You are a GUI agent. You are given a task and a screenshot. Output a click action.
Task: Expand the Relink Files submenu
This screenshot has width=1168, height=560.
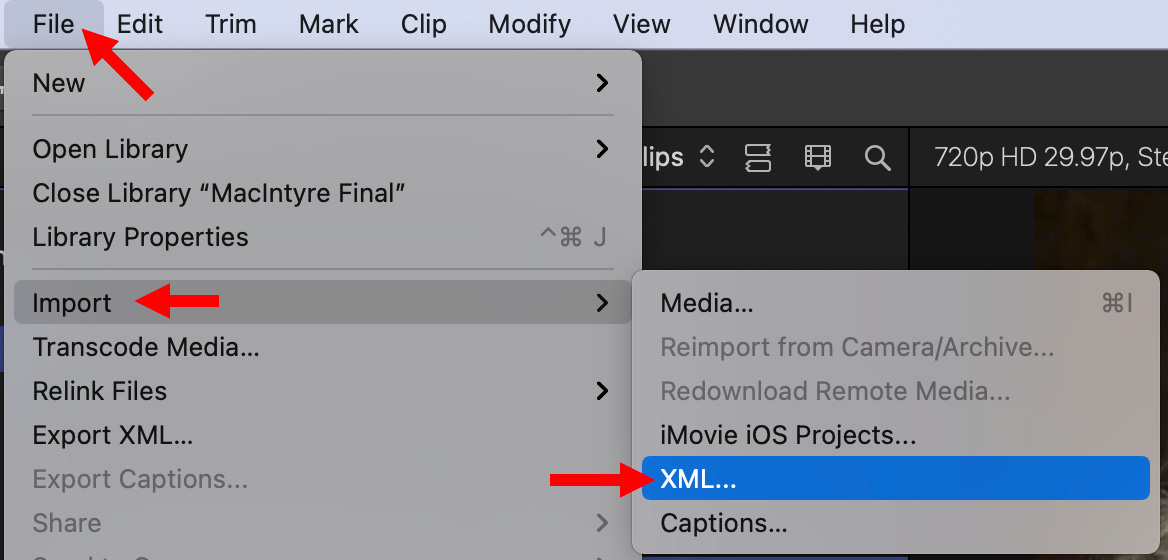point(322,391)
